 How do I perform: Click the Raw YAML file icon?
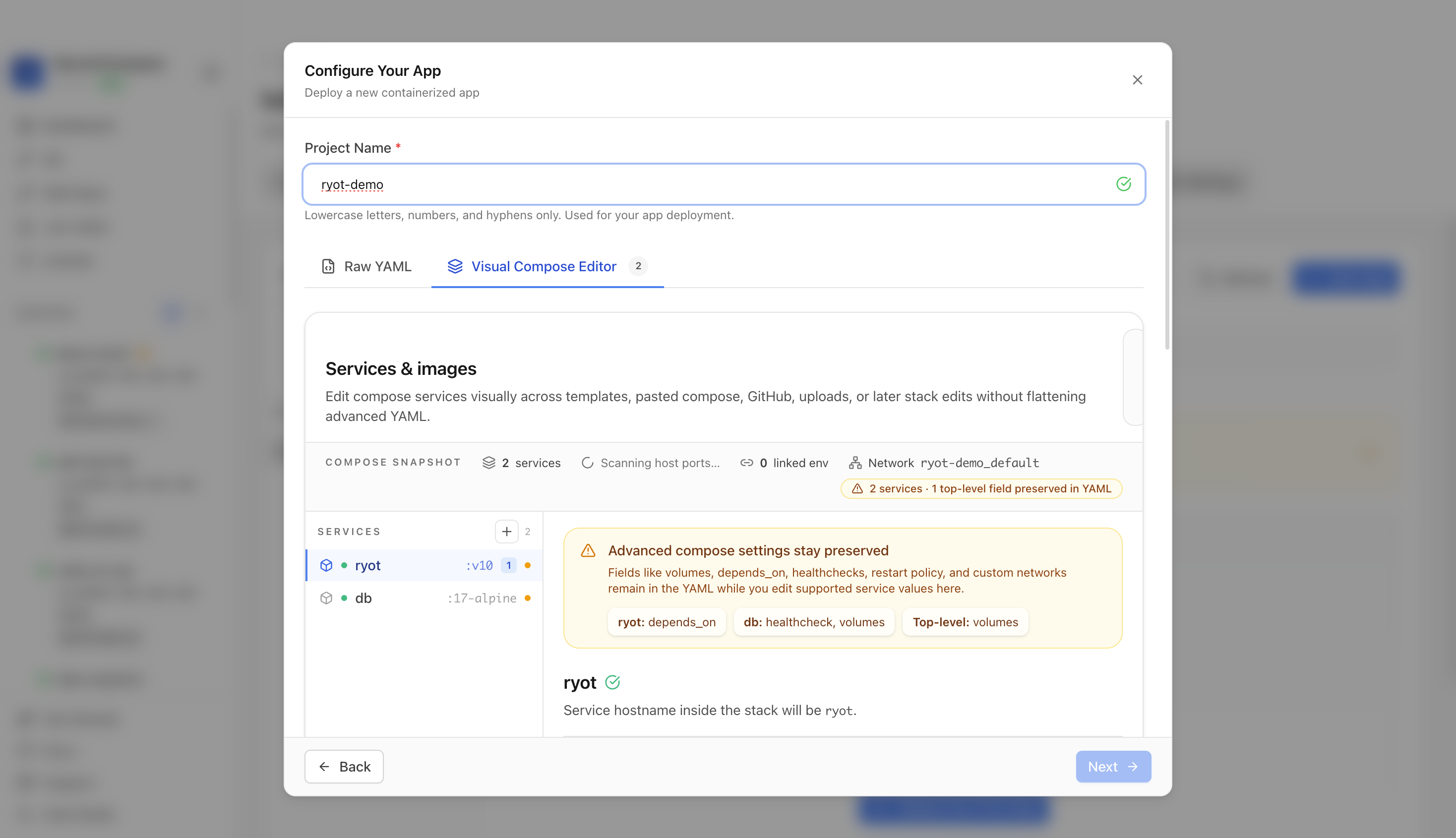pos(328,266)
